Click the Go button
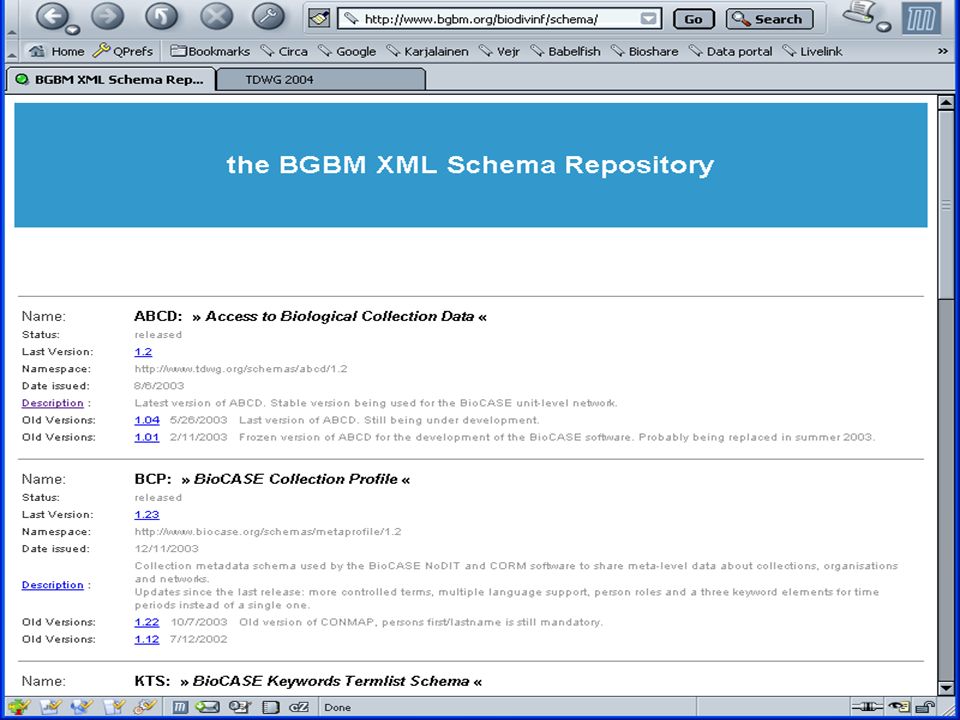 coord(693,19)
